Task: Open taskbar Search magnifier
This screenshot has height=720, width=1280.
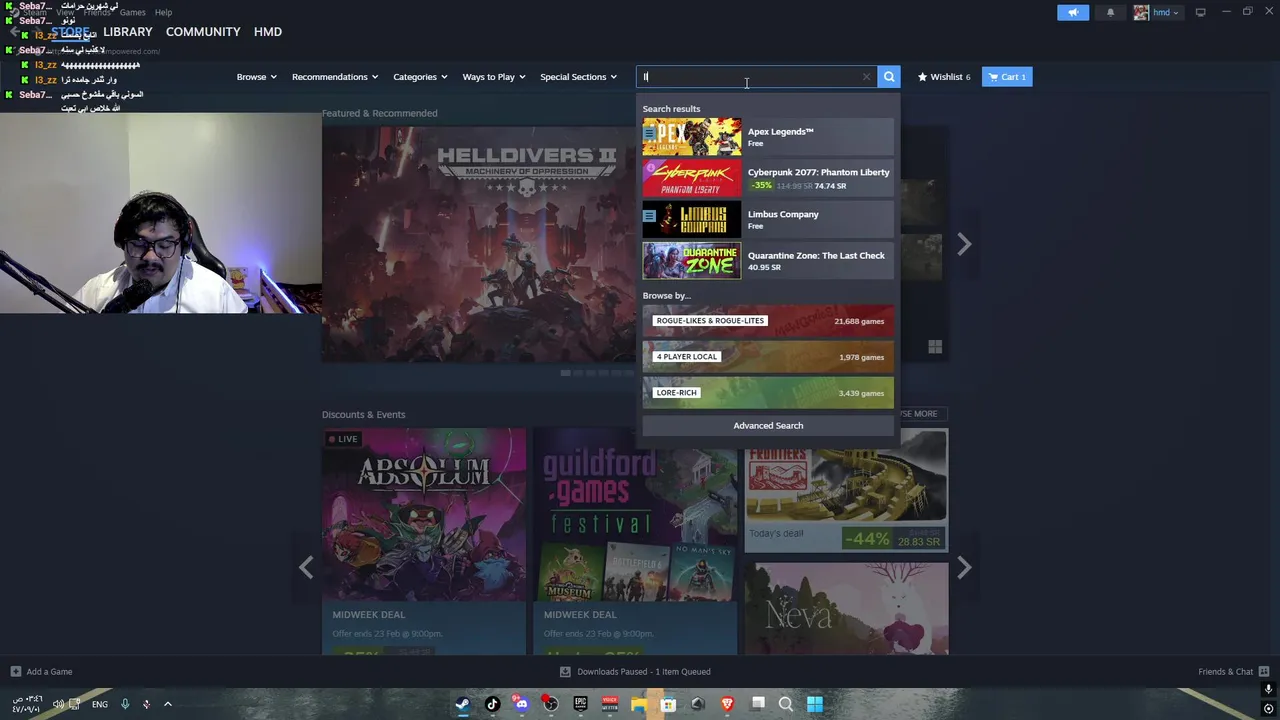Action: pyautogui.click(x=786, y=704)
